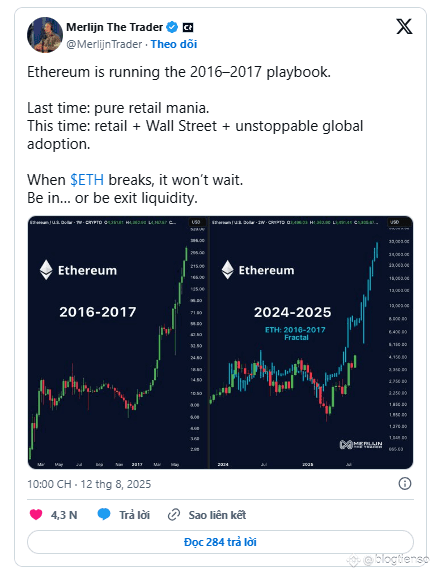Copy link via Sao liên kết
The height and width of the screenshot is (577, 437).
point(217,515)
